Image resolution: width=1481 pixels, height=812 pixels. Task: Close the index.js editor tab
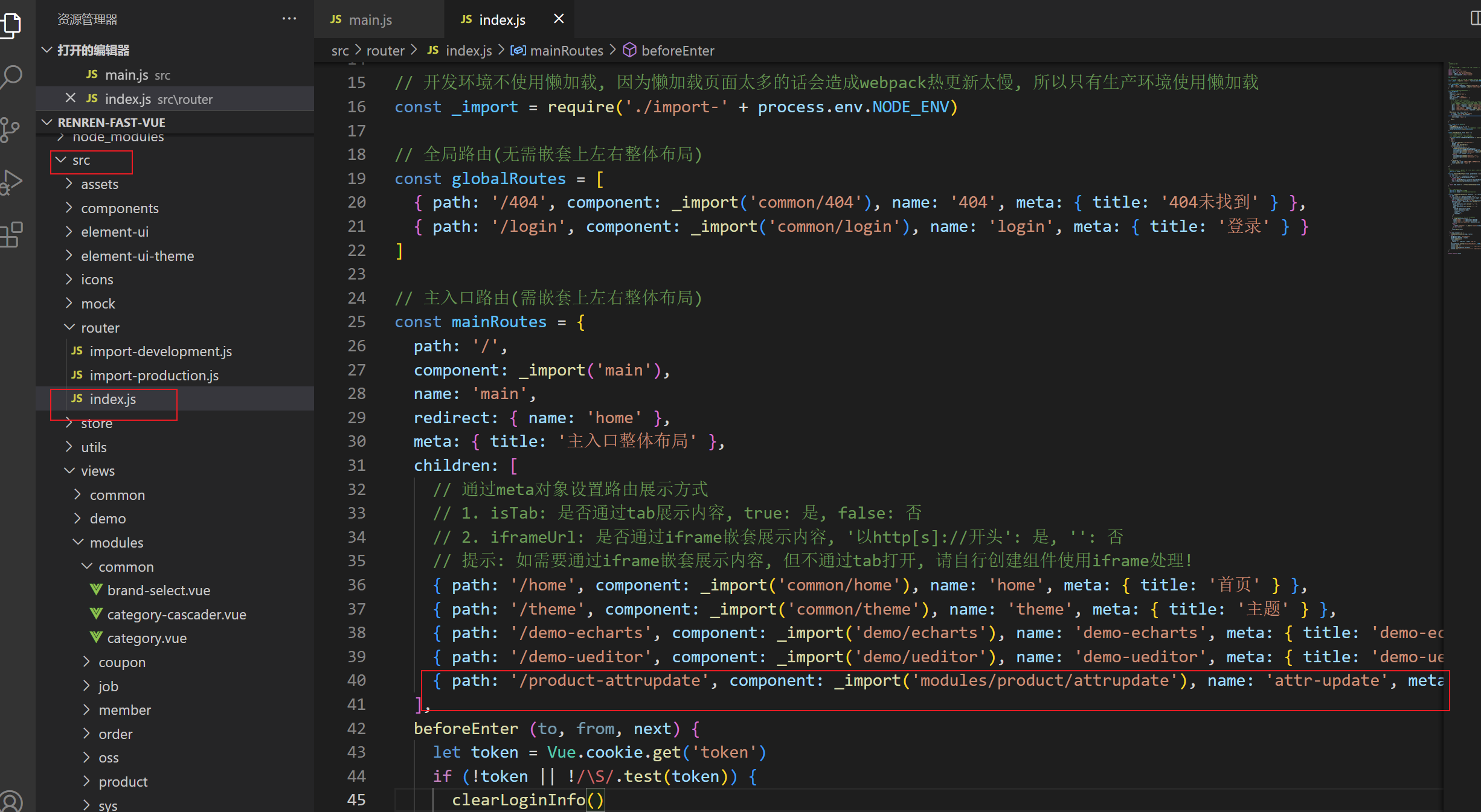[559, 19]
